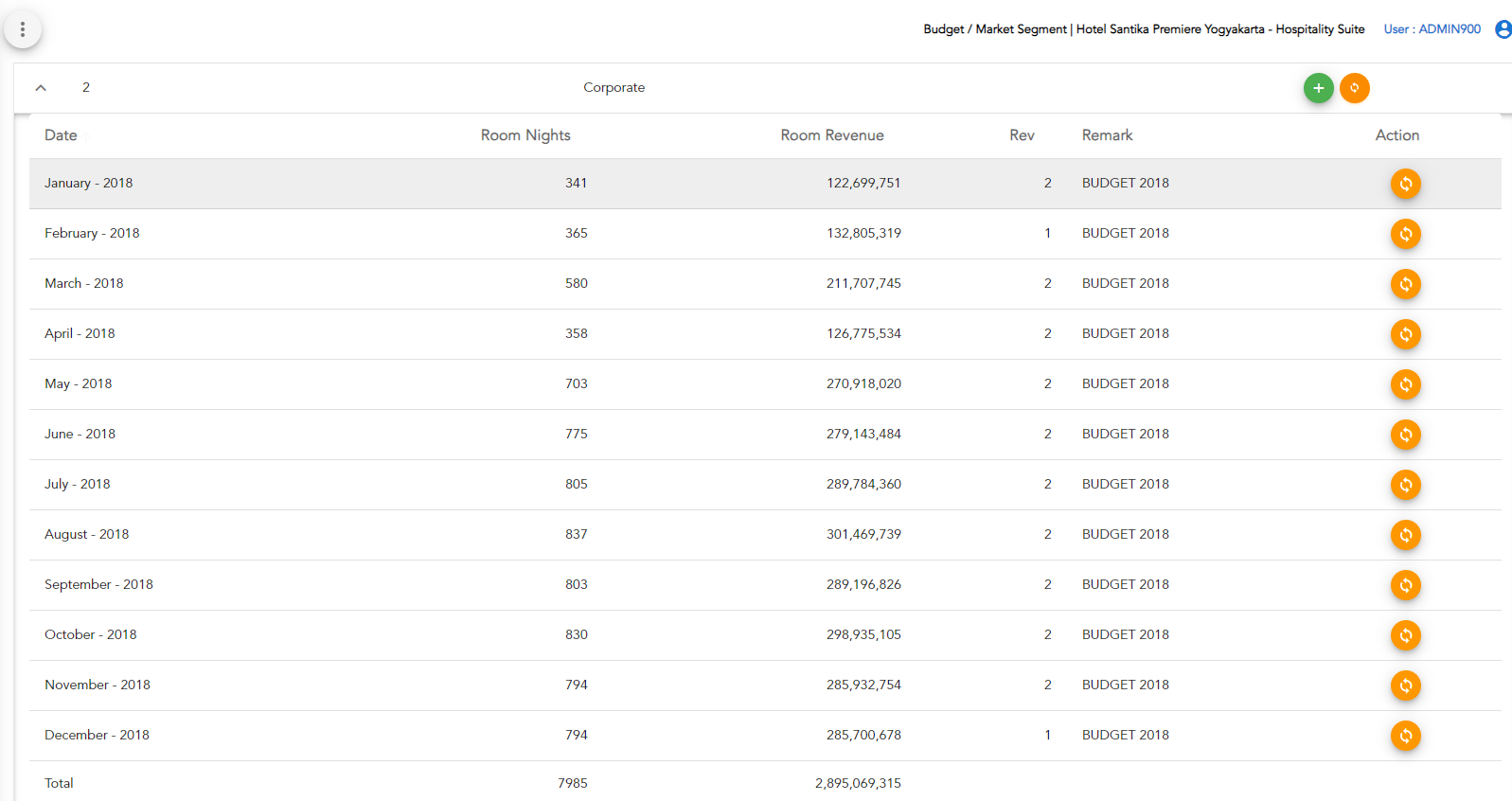The image size is (1512, 801).
Task: Select the November - 2018 date cell
Action: click(x=97, y=685)
